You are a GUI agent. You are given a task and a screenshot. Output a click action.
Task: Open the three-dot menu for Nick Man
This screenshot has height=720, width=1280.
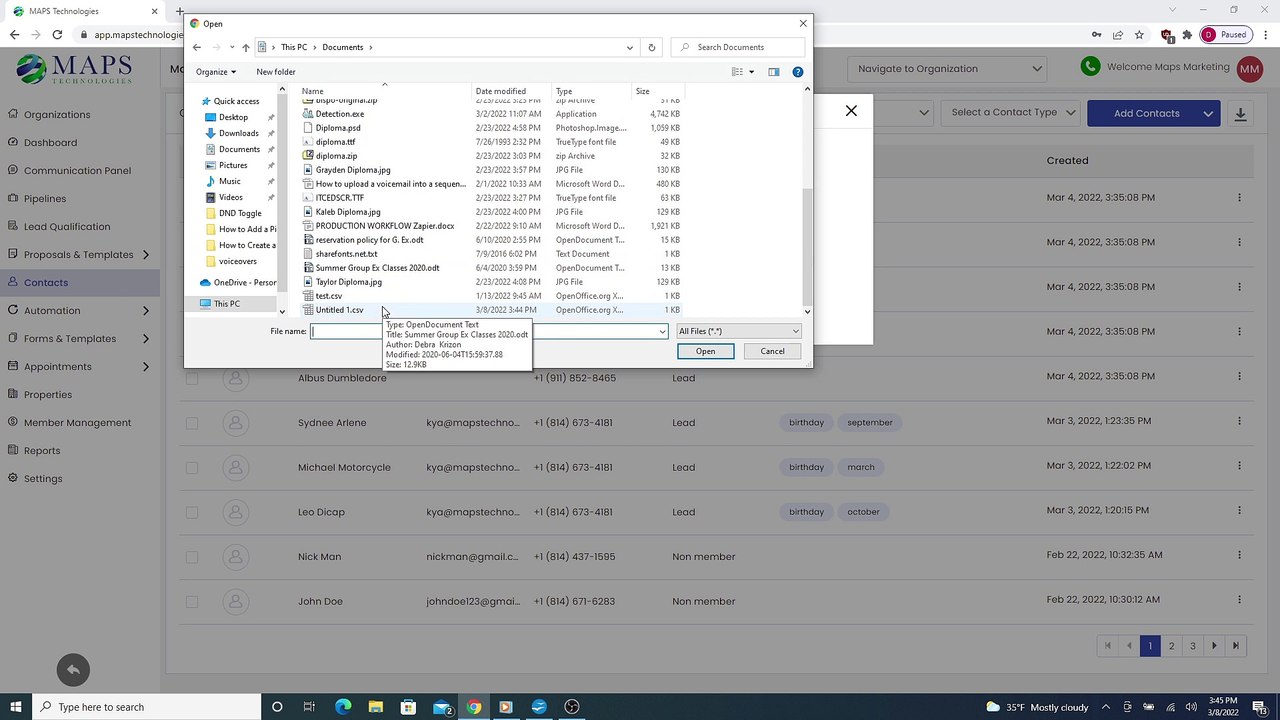point(1239,556)
